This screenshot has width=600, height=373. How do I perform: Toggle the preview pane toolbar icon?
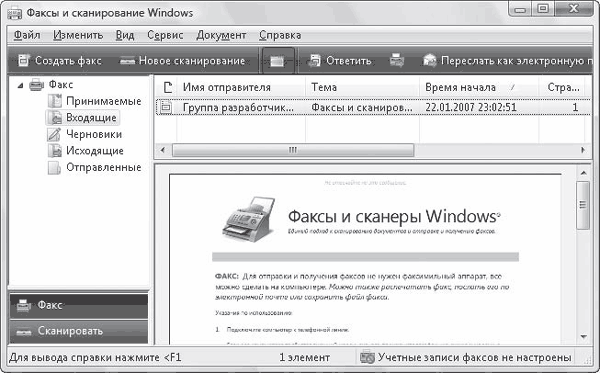pyautogui.click(x=278, y=61)
